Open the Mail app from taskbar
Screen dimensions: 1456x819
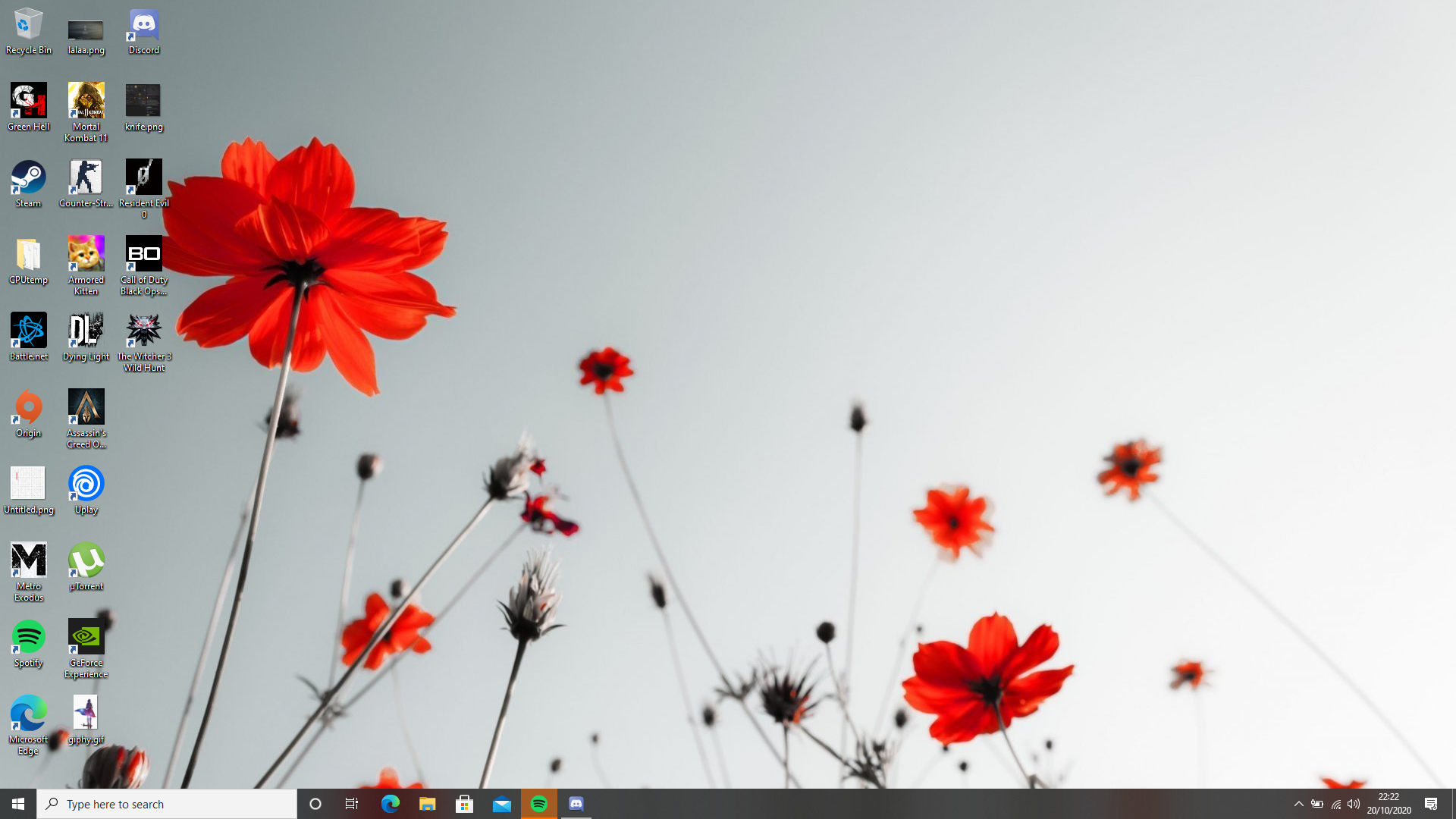[x=501, y=804]
